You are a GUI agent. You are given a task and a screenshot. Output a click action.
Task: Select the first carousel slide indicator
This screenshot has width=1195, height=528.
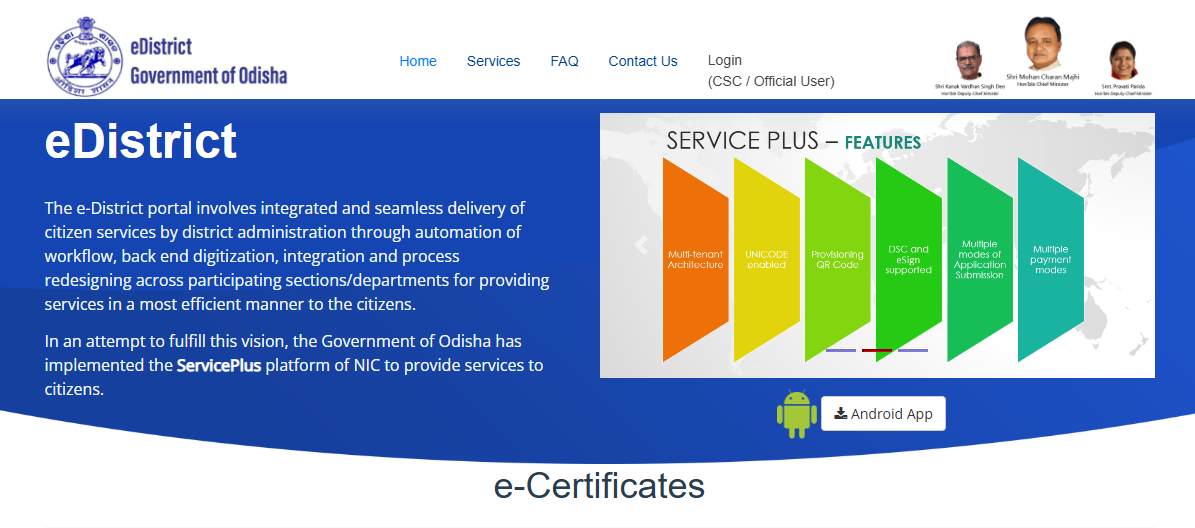pos(840,351)
